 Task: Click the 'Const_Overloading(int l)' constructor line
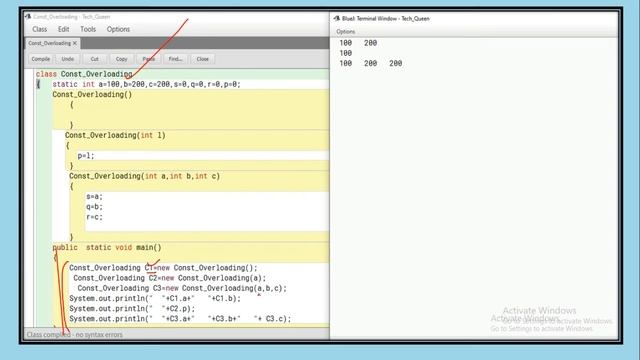point(115,135)
